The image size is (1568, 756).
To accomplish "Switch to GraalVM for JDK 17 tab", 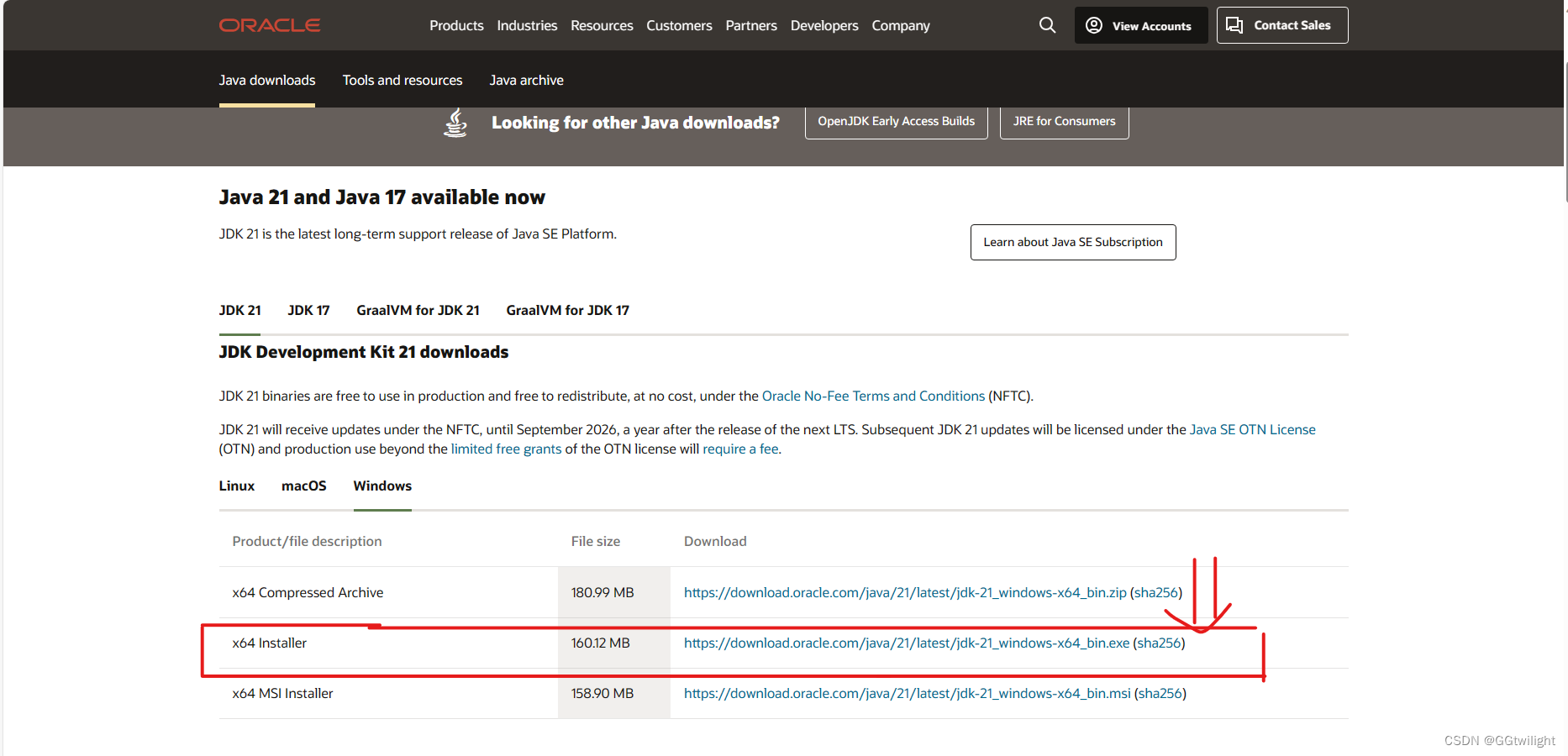I will [x=567, y=310].
